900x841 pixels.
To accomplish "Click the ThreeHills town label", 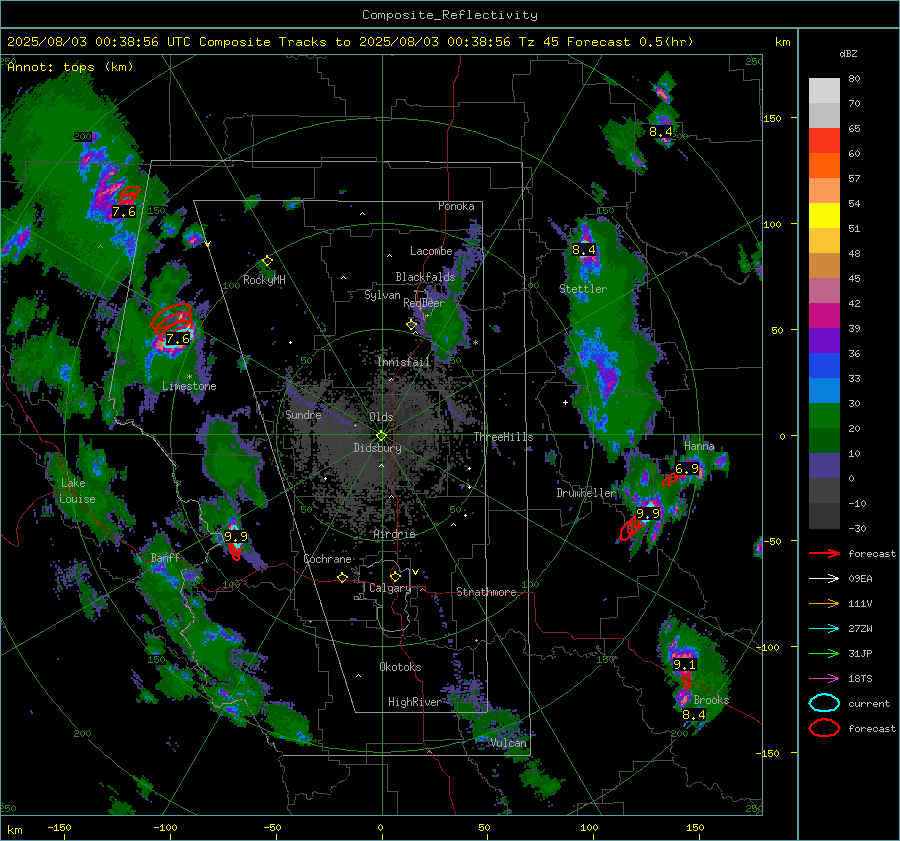I will (503, 437).
